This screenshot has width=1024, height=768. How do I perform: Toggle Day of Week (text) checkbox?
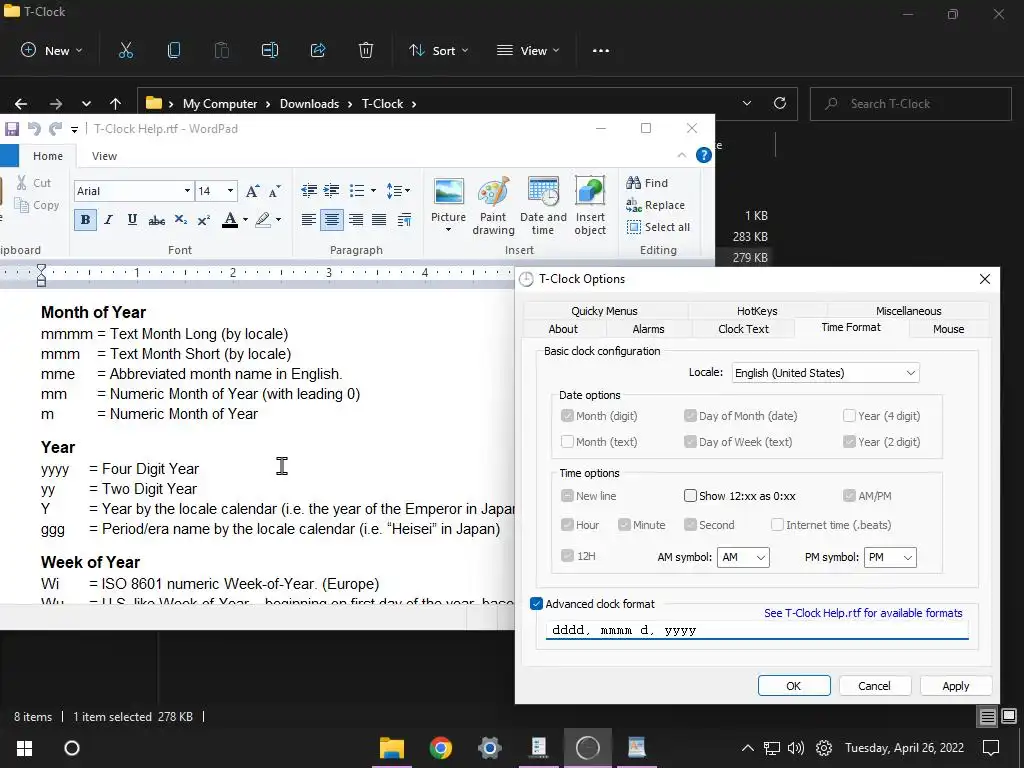coord(690,442)
